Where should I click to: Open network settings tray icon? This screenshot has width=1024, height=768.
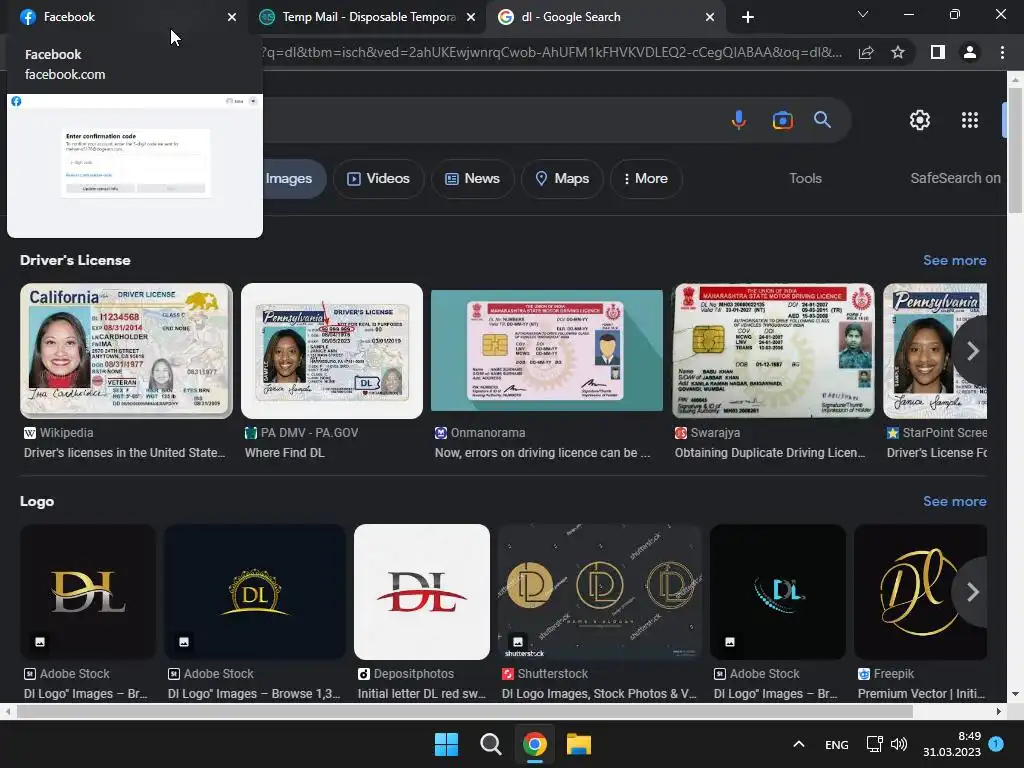(x=874, y=744)
